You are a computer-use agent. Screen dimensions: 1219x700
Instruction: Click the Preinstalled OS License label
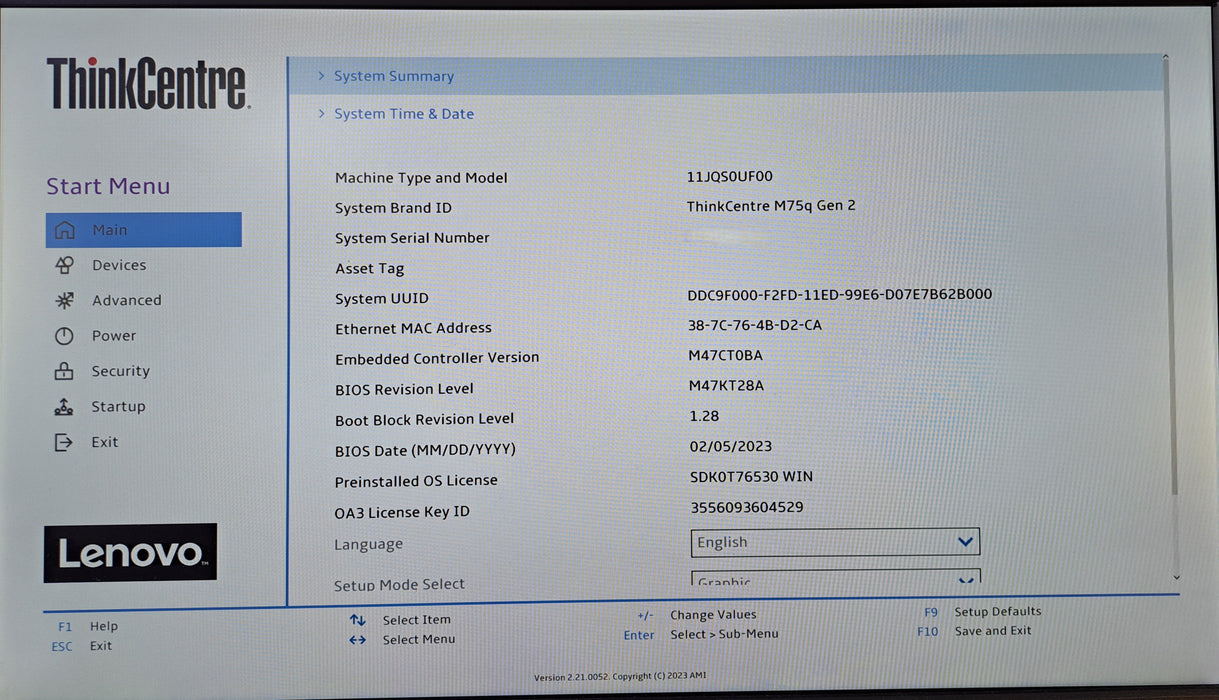tap(416, 481)
